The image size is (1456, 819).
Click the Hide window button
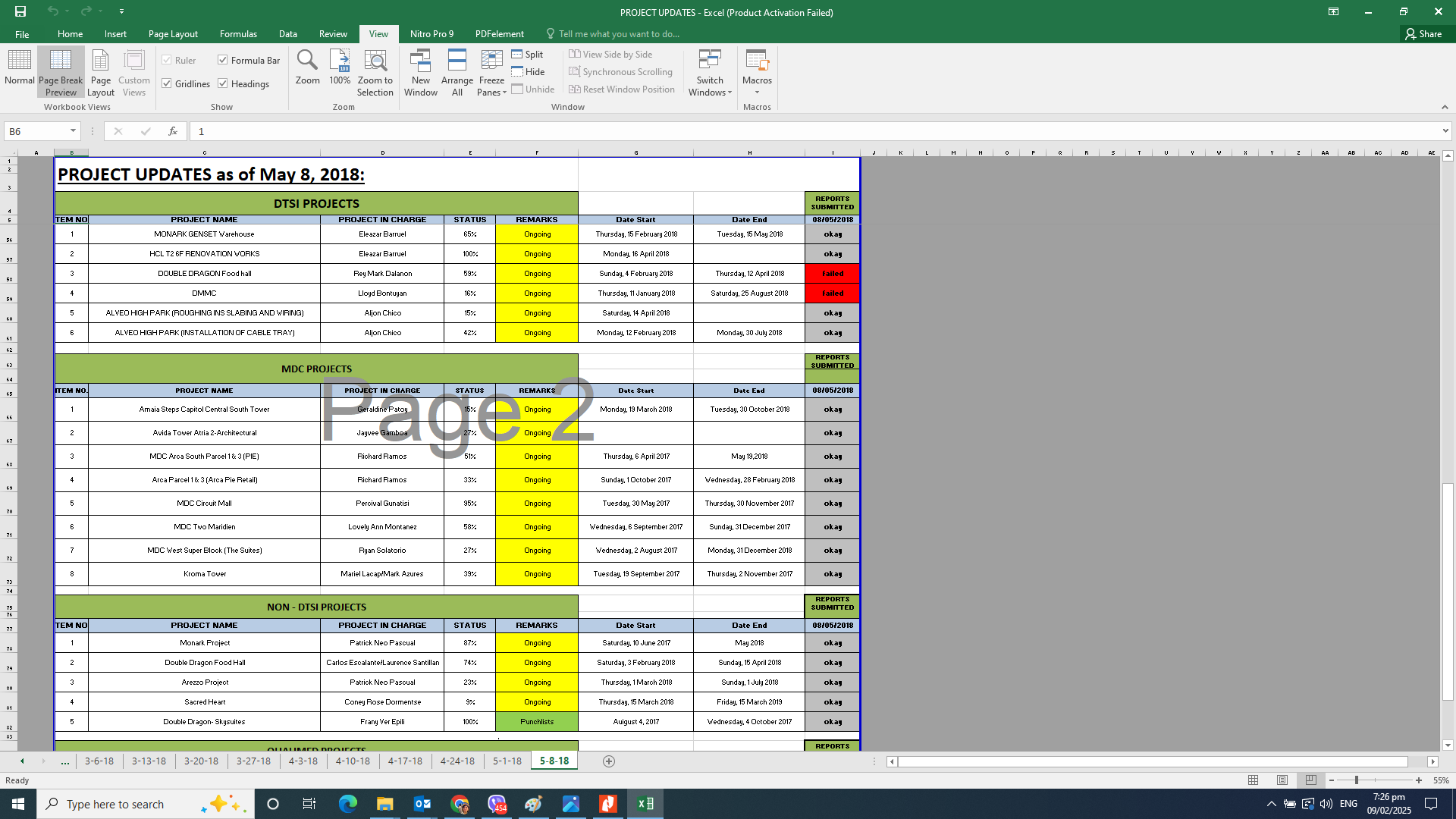coord(528,72)
